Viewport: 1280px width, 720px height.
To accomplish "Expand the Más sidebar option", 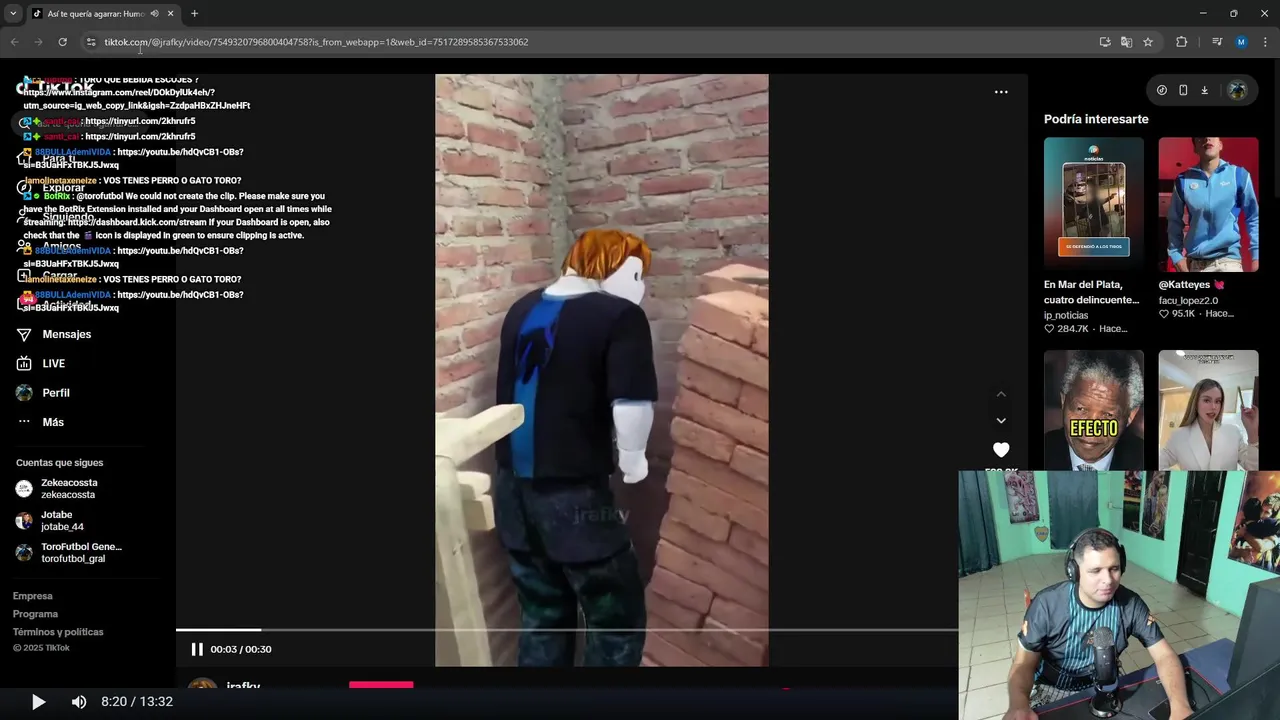I will [x=53, y=422].
